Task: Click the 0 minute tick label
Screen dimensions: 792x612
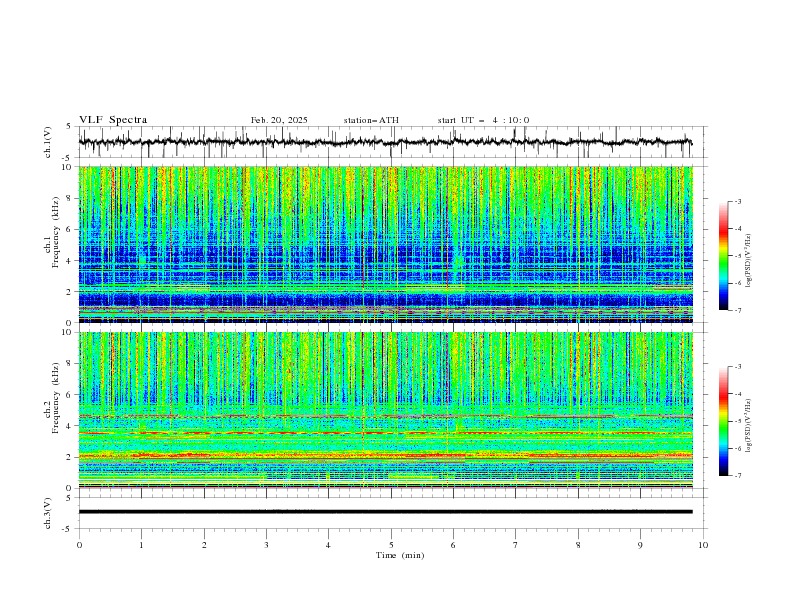Action: (79, 545)
